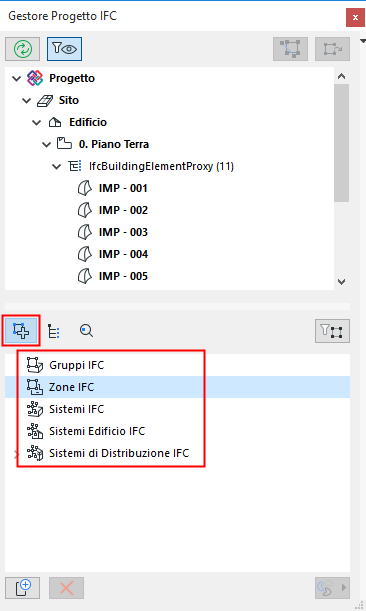This screenshot has height=611, width=366.
Task: Click the magnifier find element icon
Action: (x=86, y=331)
